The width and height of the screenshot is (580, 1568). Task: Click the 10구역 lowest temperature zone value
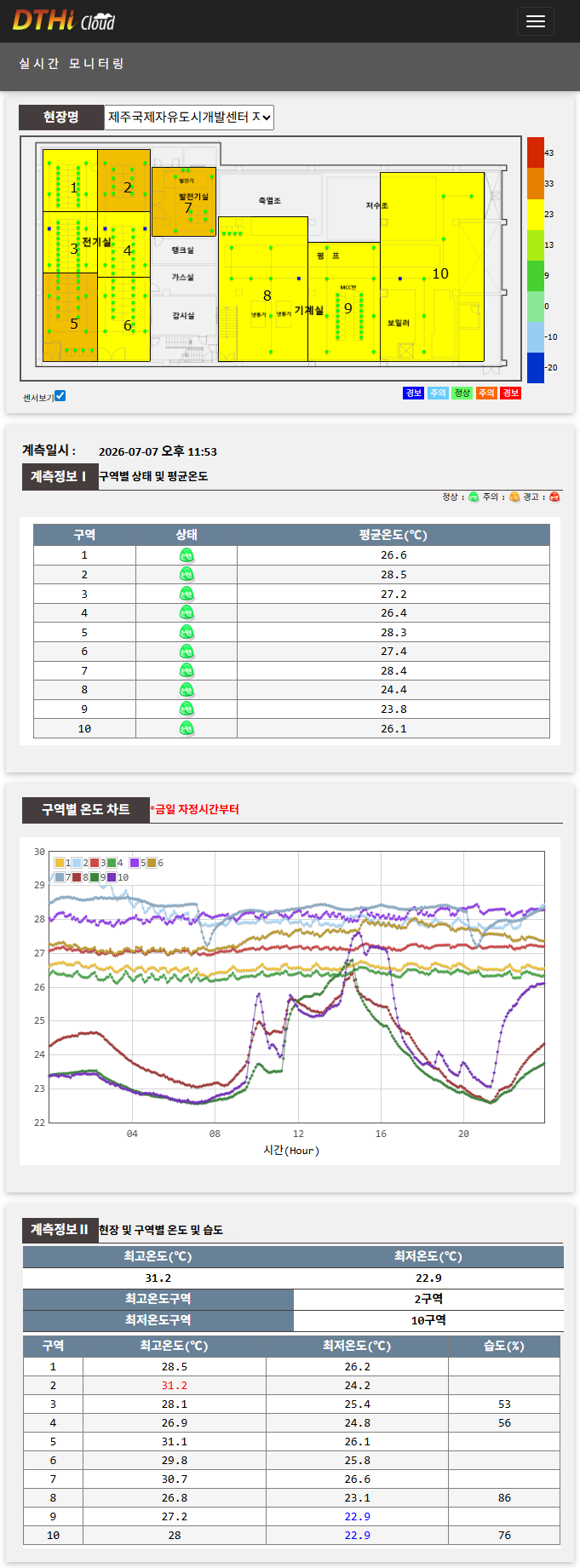click(x=428, y=1320)
